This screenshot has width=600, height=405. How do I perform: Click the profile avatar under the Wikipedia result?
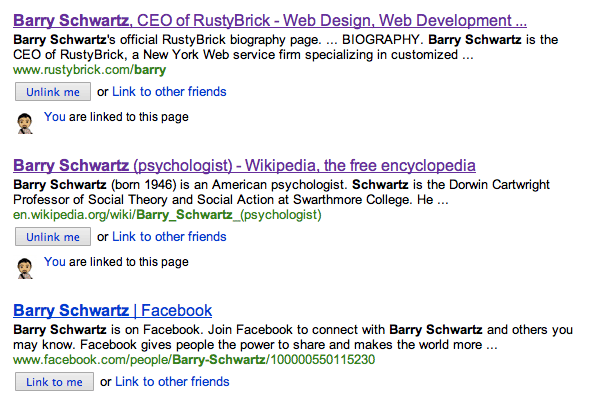tap(27, 268)
